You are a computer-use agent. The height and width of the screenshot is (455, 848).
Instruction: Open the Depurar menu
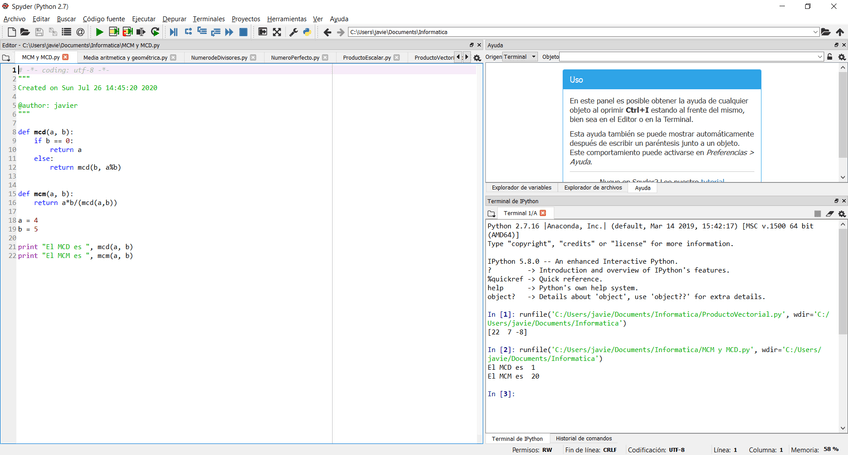click(x=174, y=19)
